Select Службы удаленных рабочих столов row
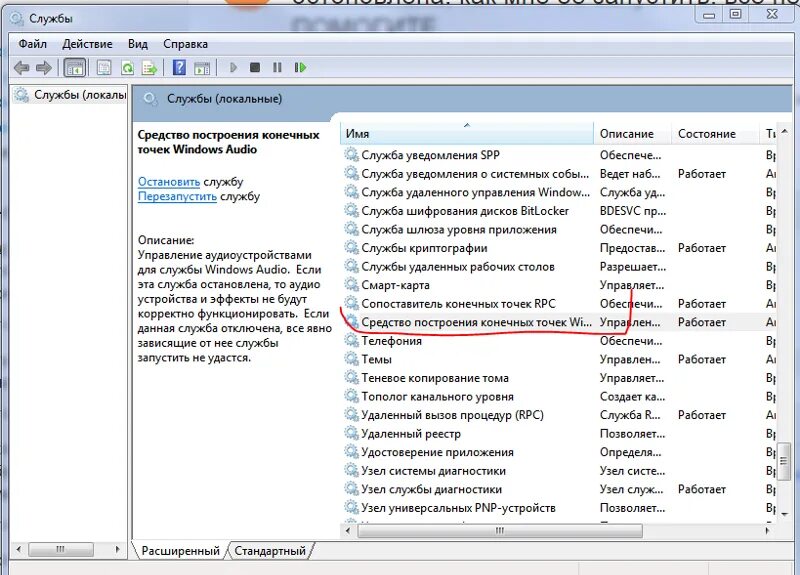This screenshot has height=575, width=800. point(558,266)
